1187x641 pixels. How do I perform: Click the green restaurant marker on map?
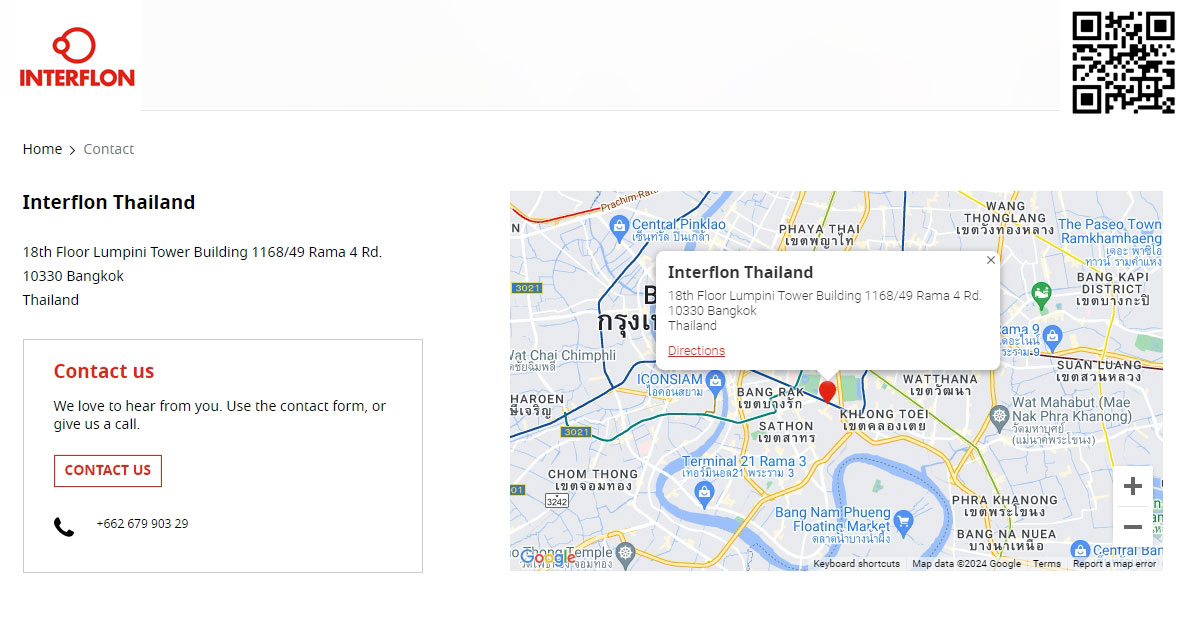(1042, 294)
